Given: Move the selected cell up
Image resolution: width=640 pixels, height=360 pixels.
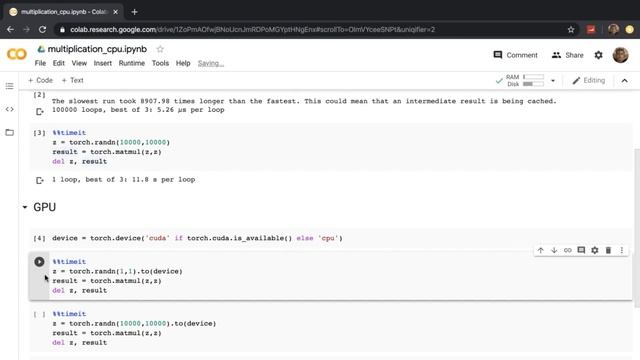Looking at the screenshot, I should click(540, 250).
